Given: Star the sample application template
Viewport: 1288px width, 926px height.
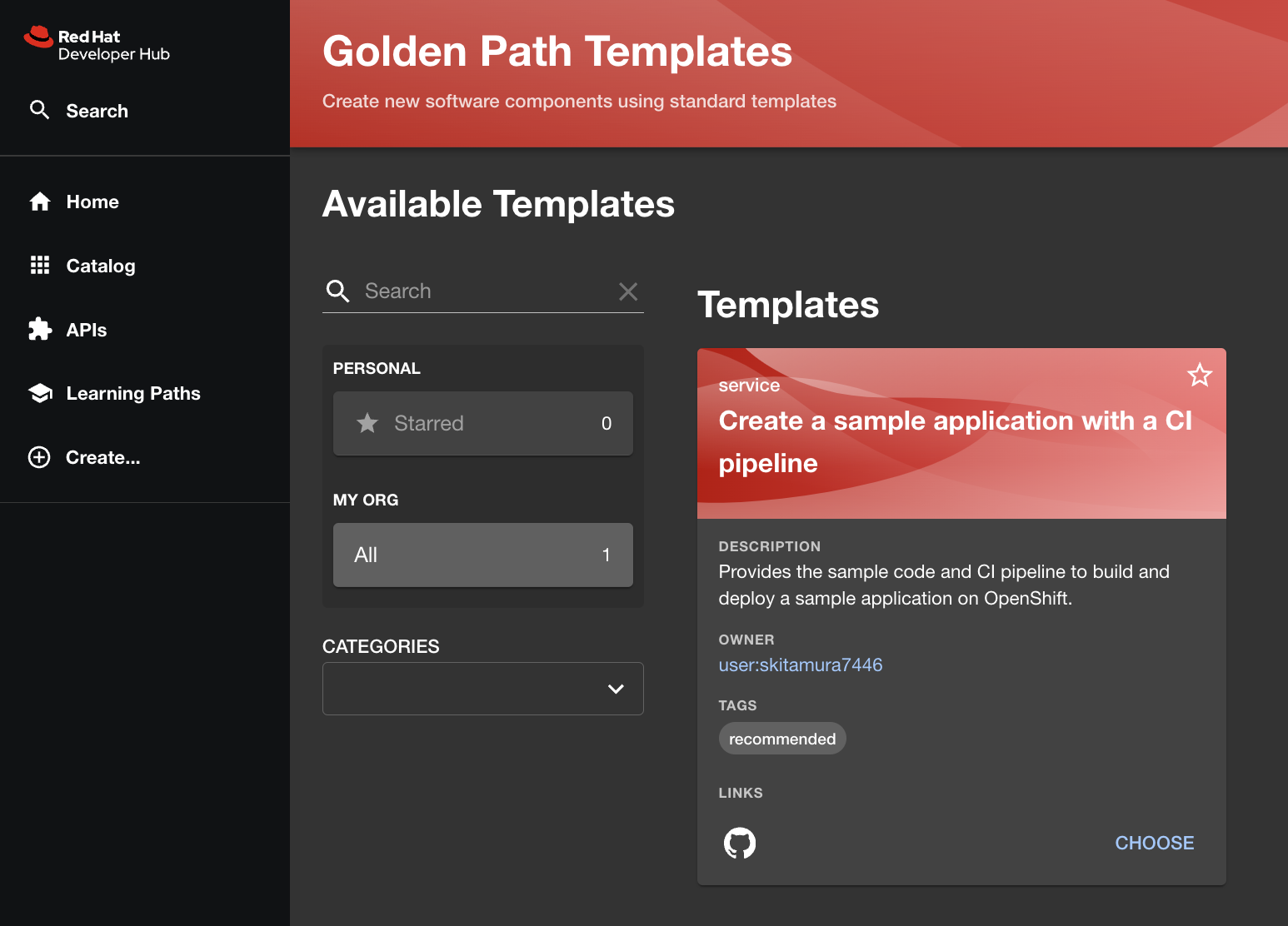Looking at the screenshot, I should coord(1200,375).
